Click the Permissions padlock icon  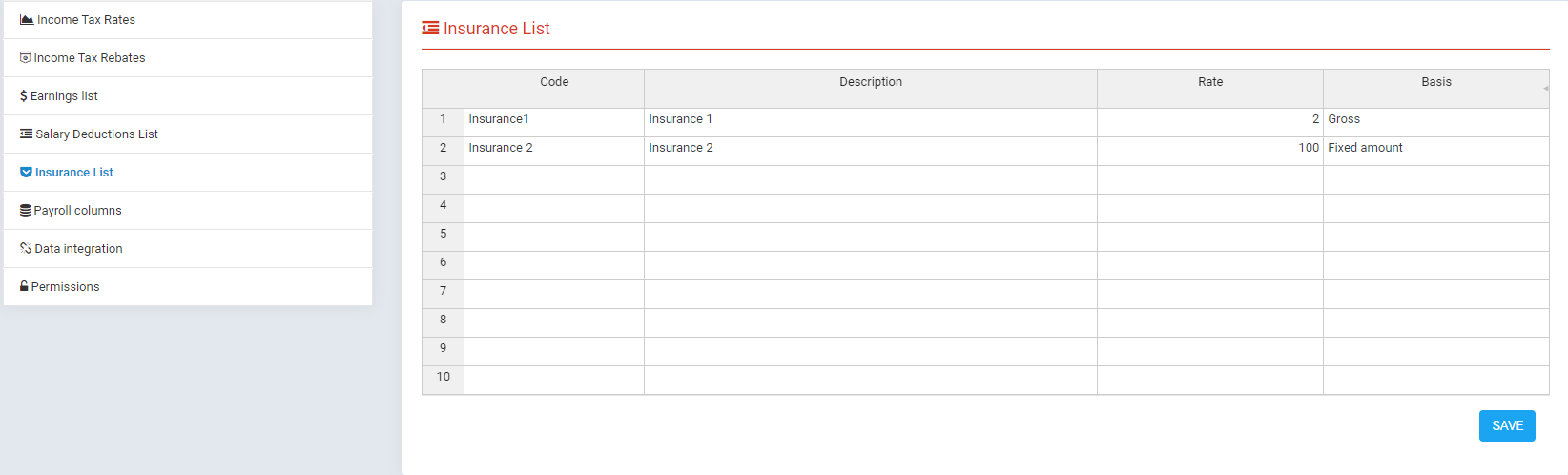tap(25, 287)
